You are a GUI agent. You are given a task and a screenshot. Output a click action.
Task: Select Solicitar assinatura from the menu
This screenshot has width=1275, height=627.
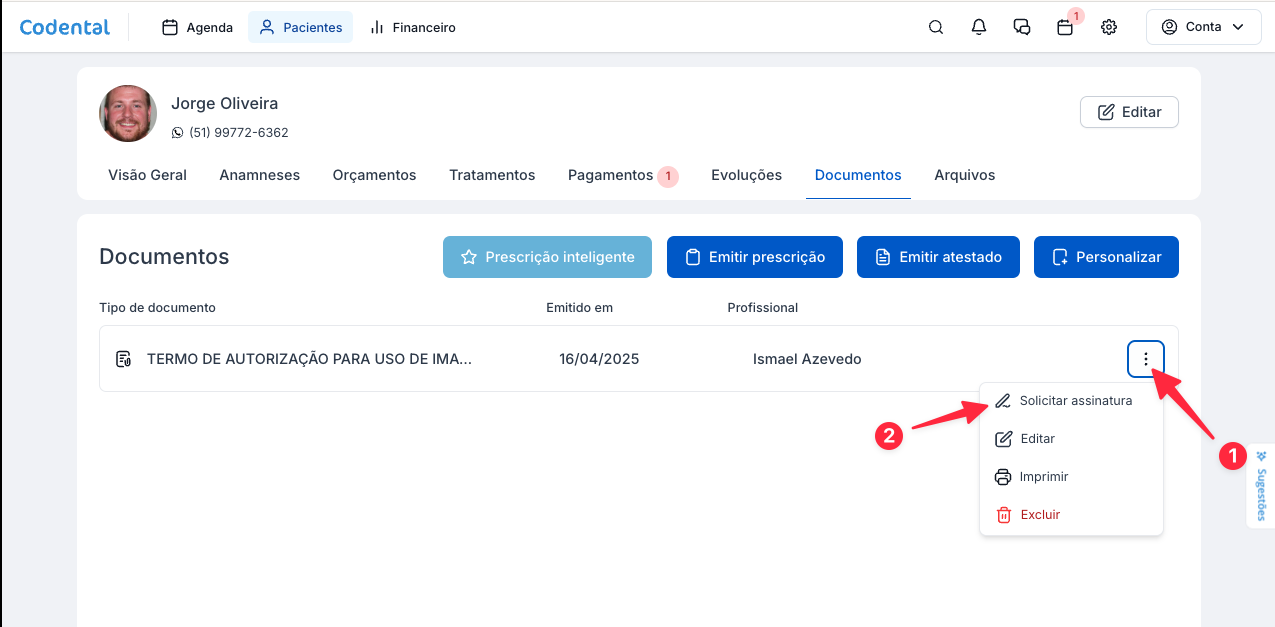(x=1074, y=401)
